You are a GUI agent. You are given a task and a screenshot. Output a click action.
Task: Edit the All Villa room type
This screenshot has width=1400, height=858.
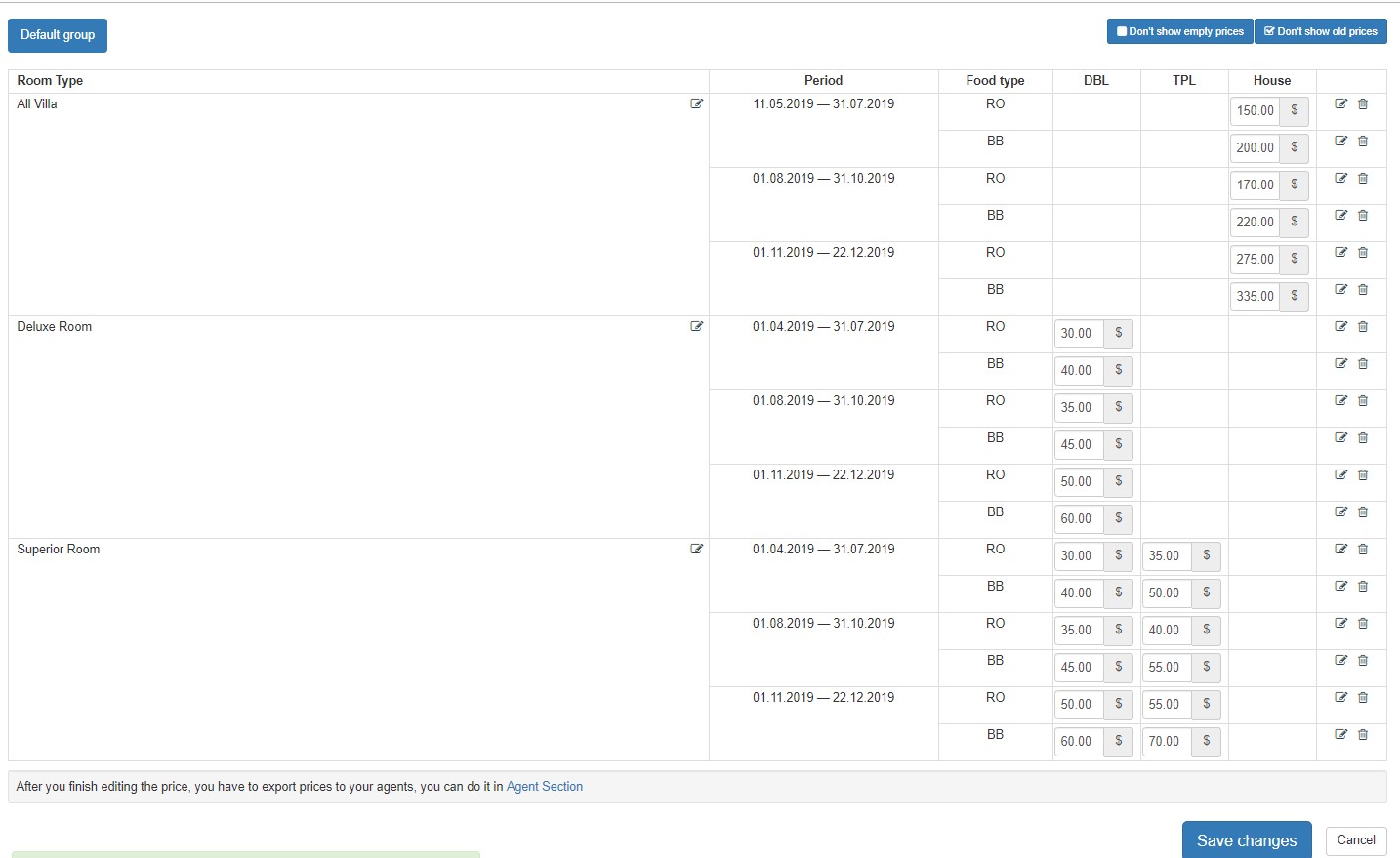click(696, 103)
